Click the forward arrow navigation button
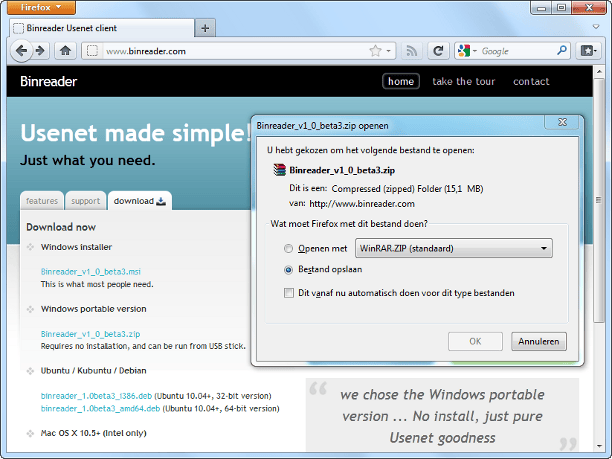Image resolution: width=612 pixels, height=459 pixels. click(41, 51)
